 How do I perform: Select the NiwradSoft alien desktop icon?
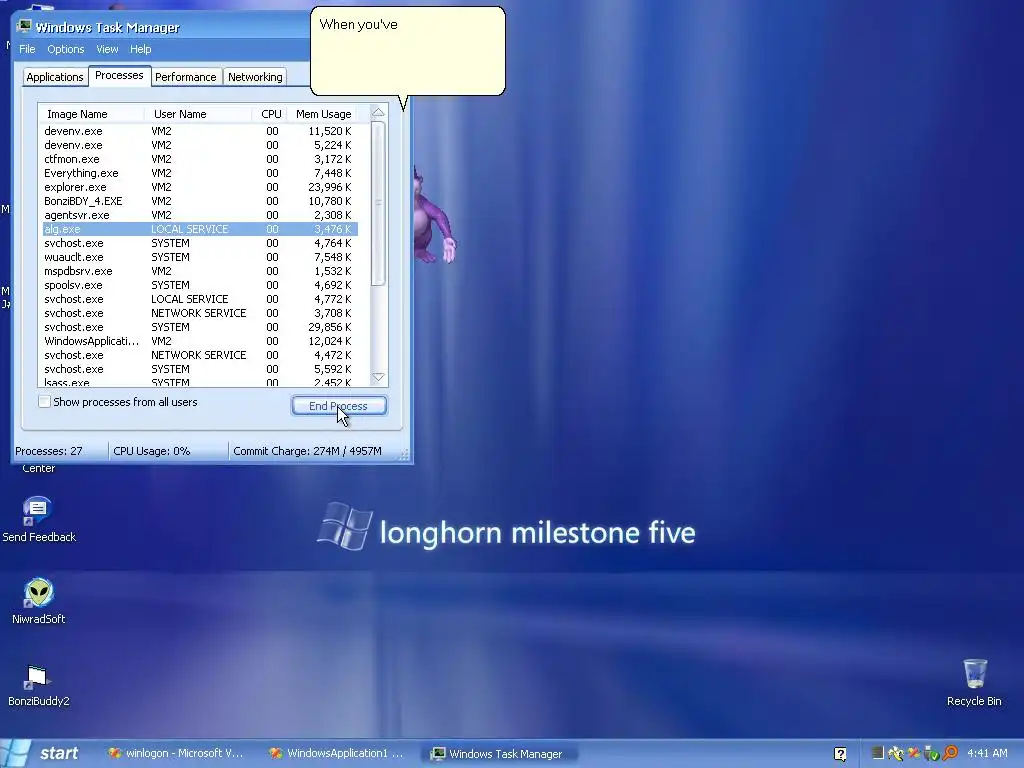[x=38, y=601]
